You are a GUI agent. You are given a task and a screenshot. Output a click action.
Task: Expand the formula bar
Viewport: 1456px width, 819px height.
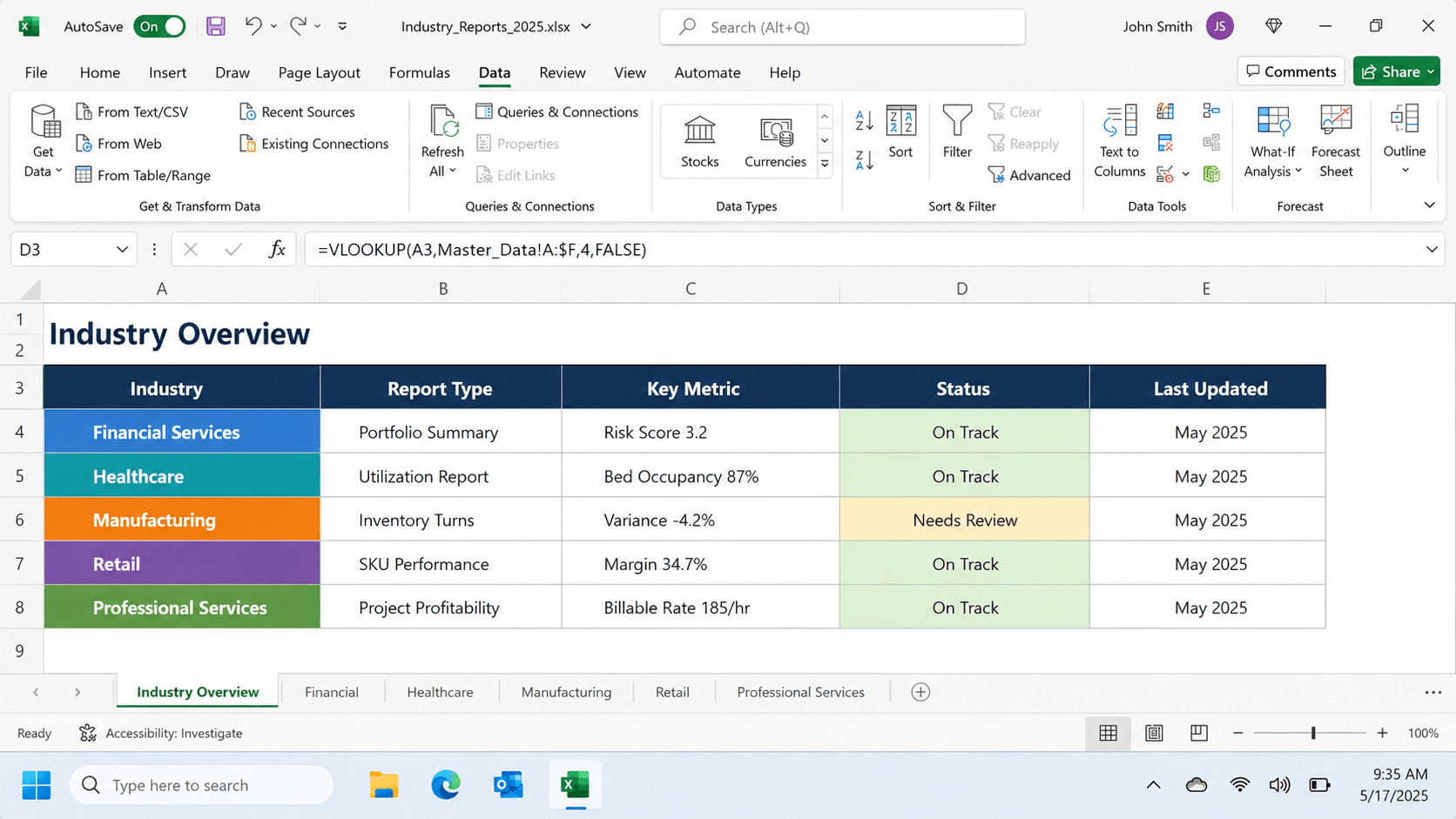point(1432,250)
